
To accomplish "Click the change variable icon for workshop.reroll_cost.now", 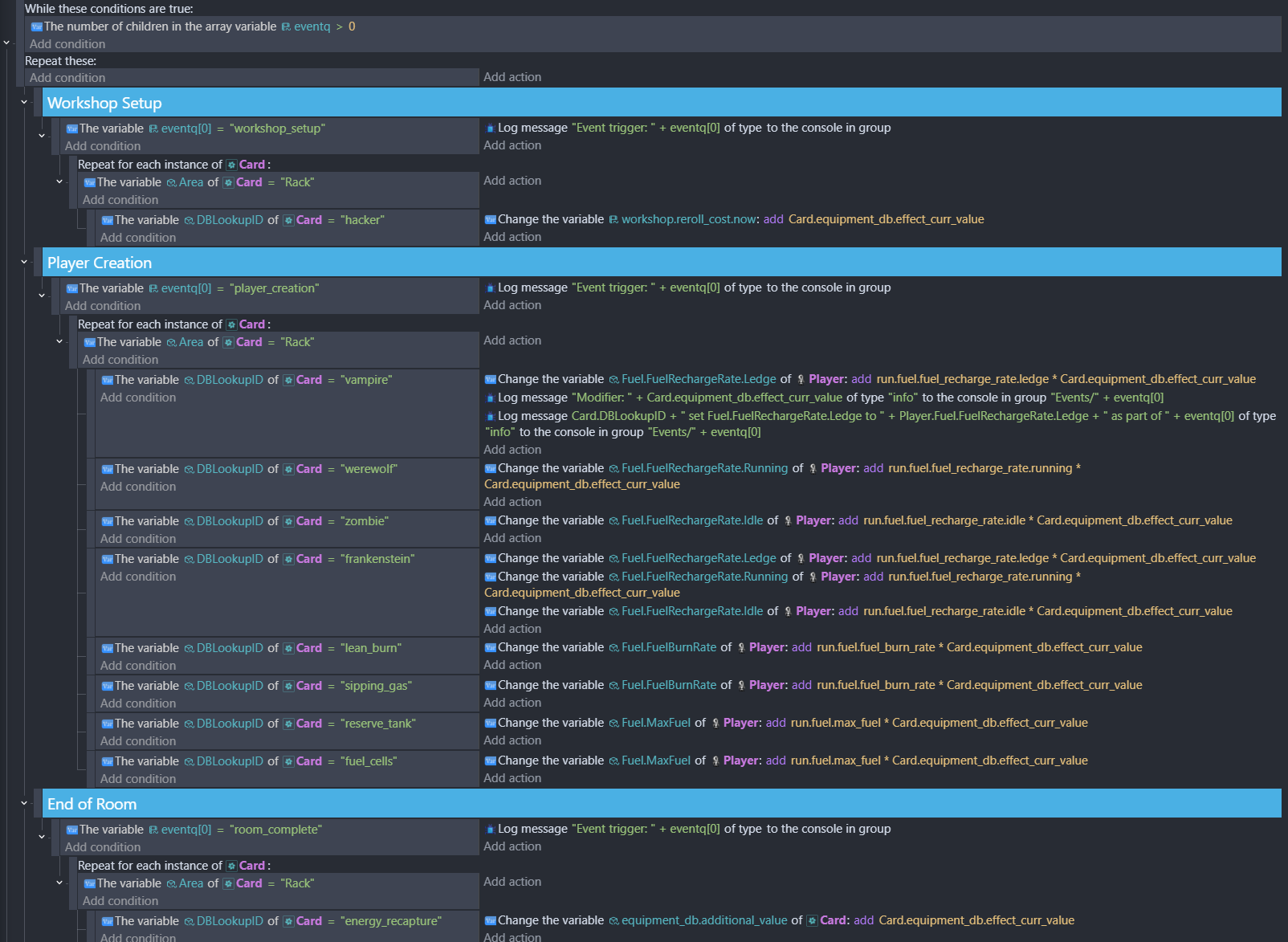I will [490, 219].
